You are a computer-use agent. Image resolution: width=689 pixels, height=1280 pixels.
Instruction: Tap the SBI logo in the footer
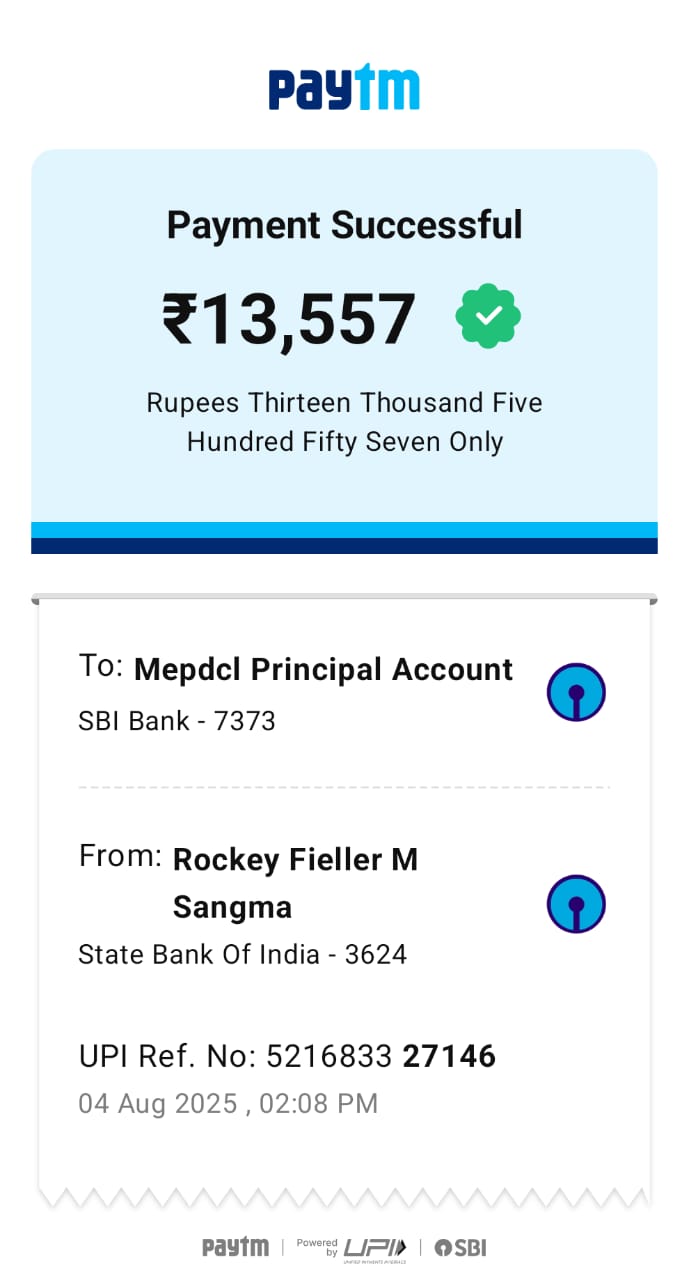tap(460, 1247)
